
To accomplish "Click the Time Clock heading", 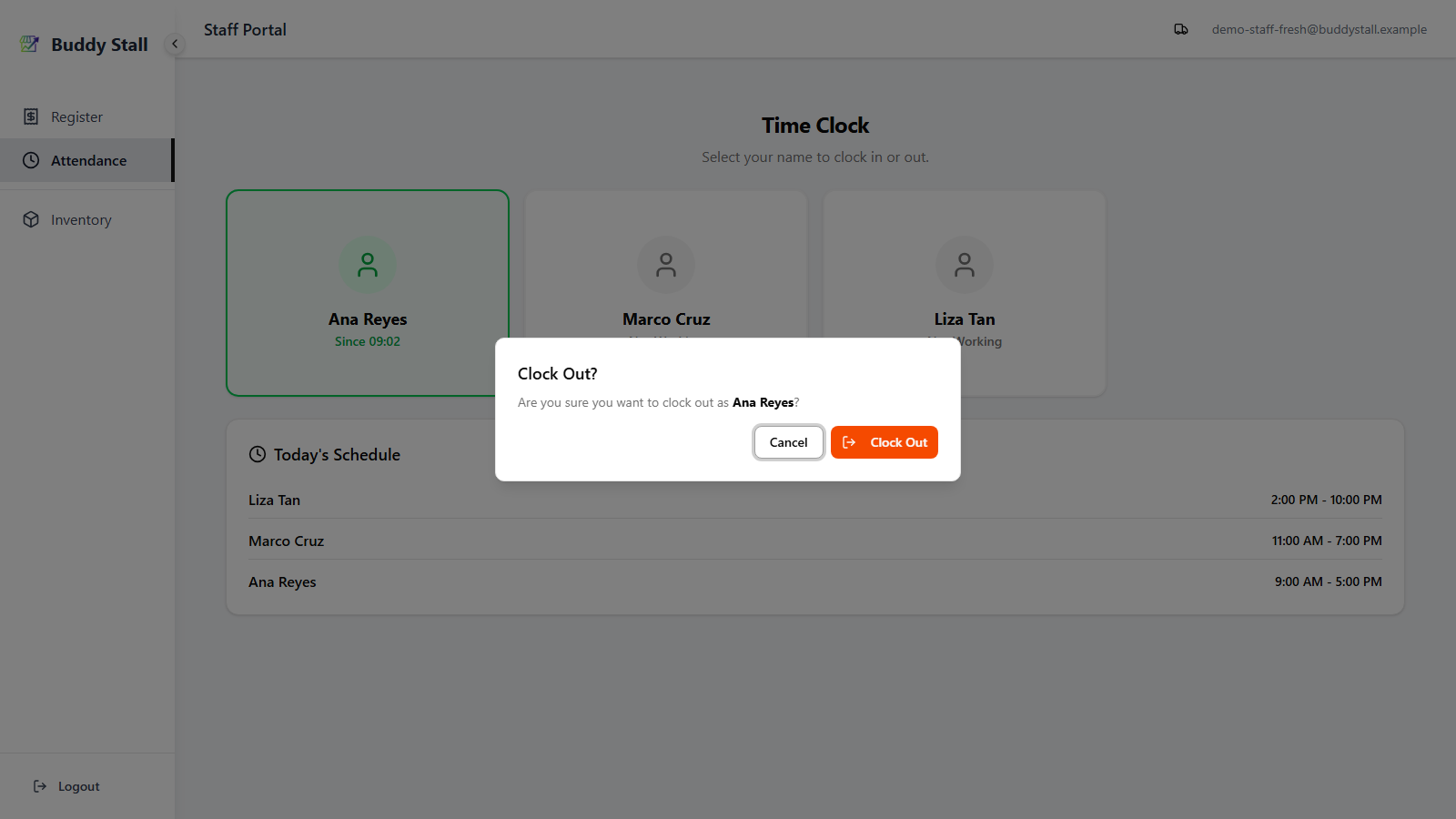I will (815, 126).
